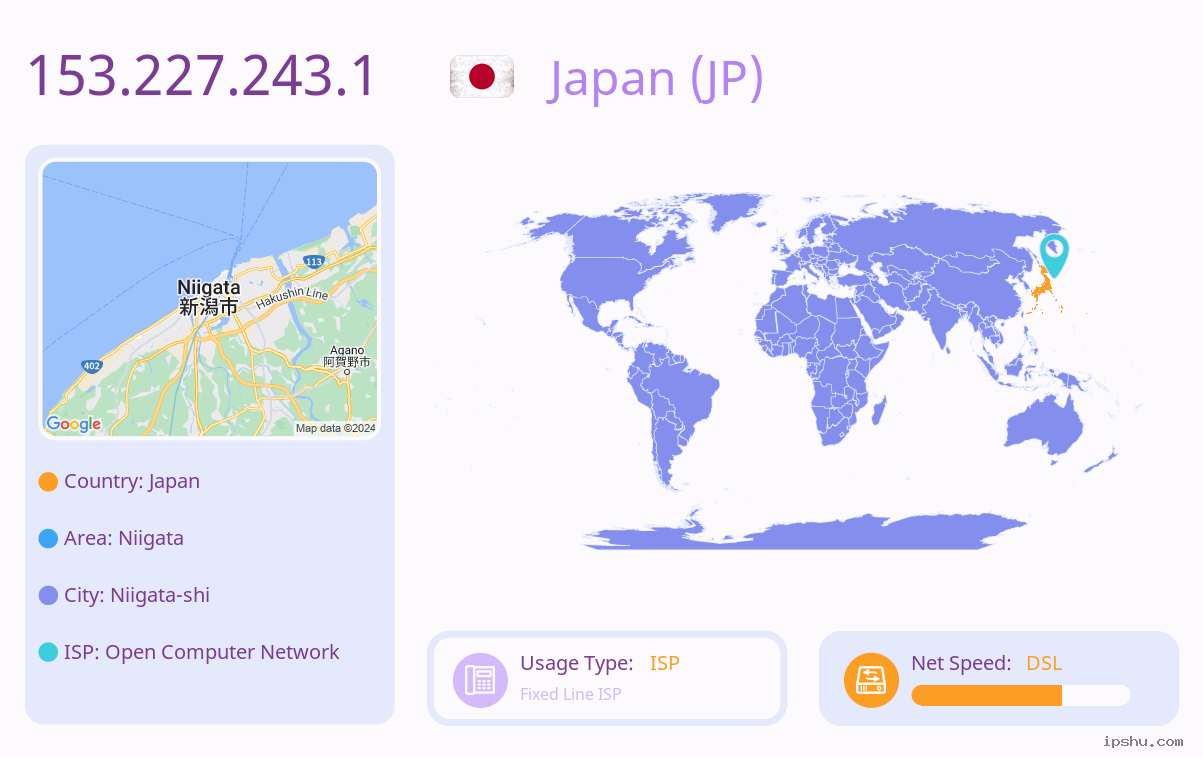This screenshot has width=1203, height=758.
Task: Click the IP address 153.227.243.1
Action: click(x=201, y=76)
